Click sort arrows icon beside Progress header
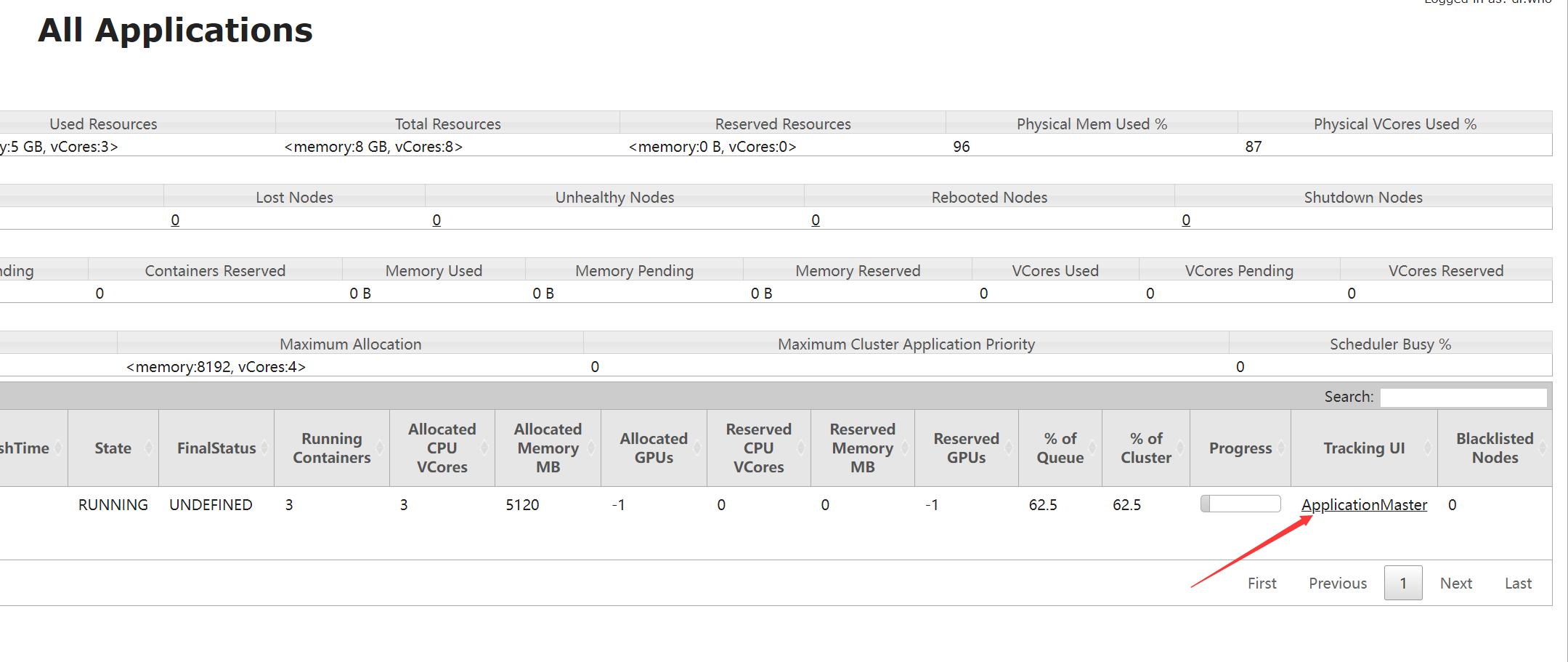 (1281, 448)
